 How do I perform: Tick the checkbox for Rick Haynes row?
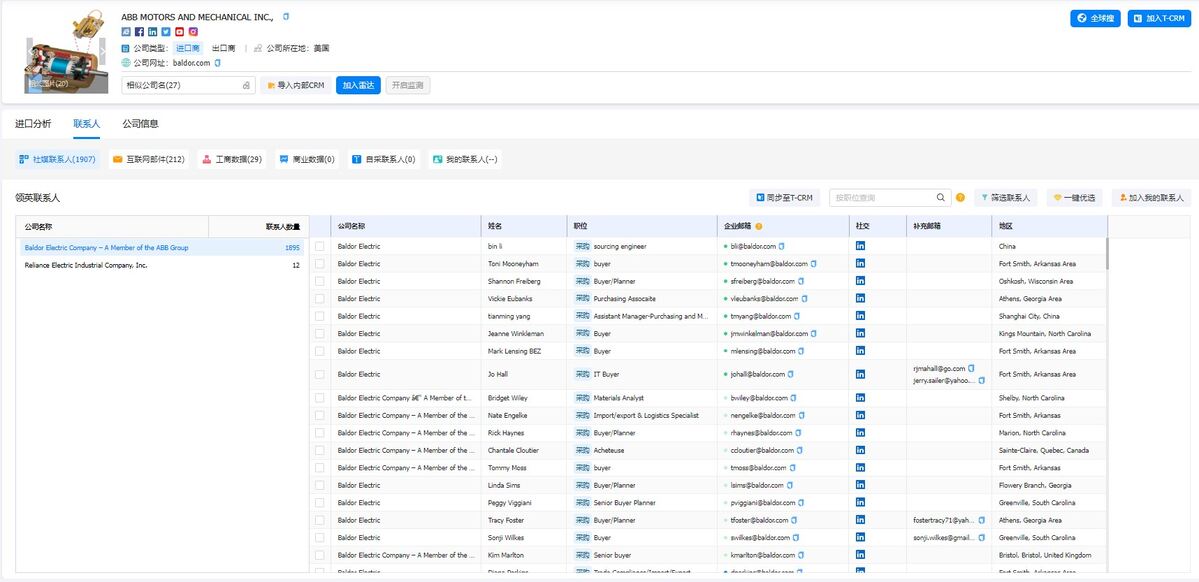[320, 433]
